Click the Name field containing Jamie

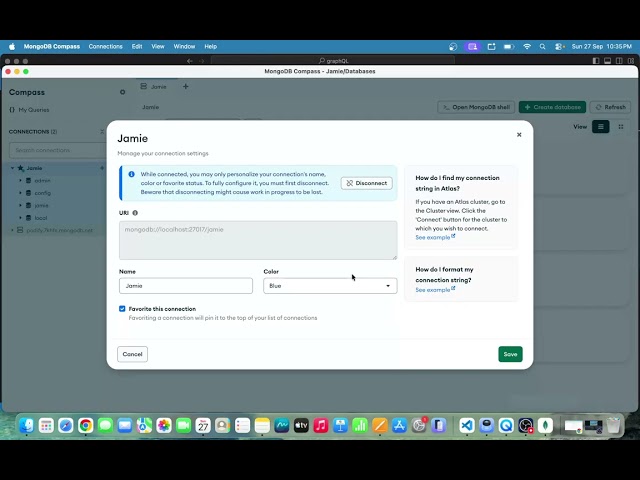pyautogui.click(x=186, y=286)
